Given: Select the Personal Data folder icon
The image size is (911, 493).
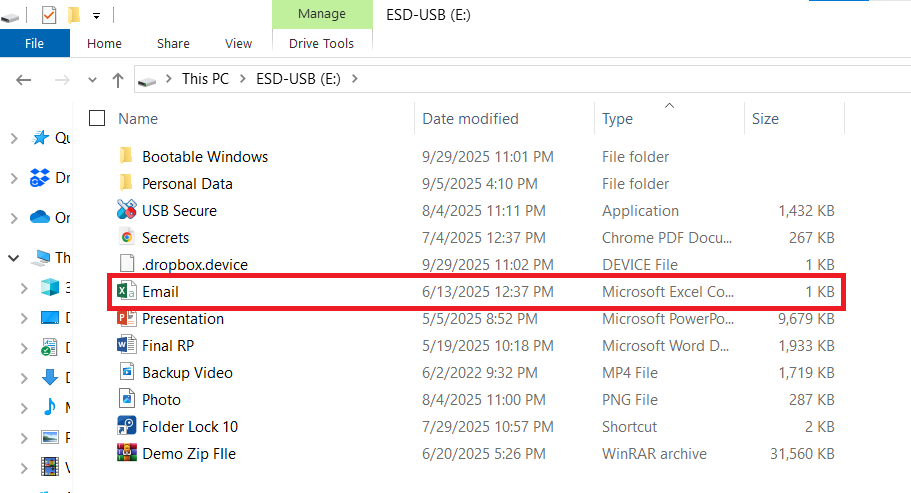Looking at the screenshot, I should 125,183.
